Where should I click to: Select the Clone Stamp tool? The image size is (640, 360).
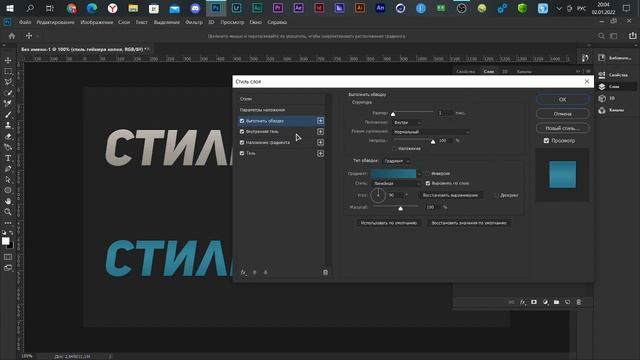tap(8, 125)
